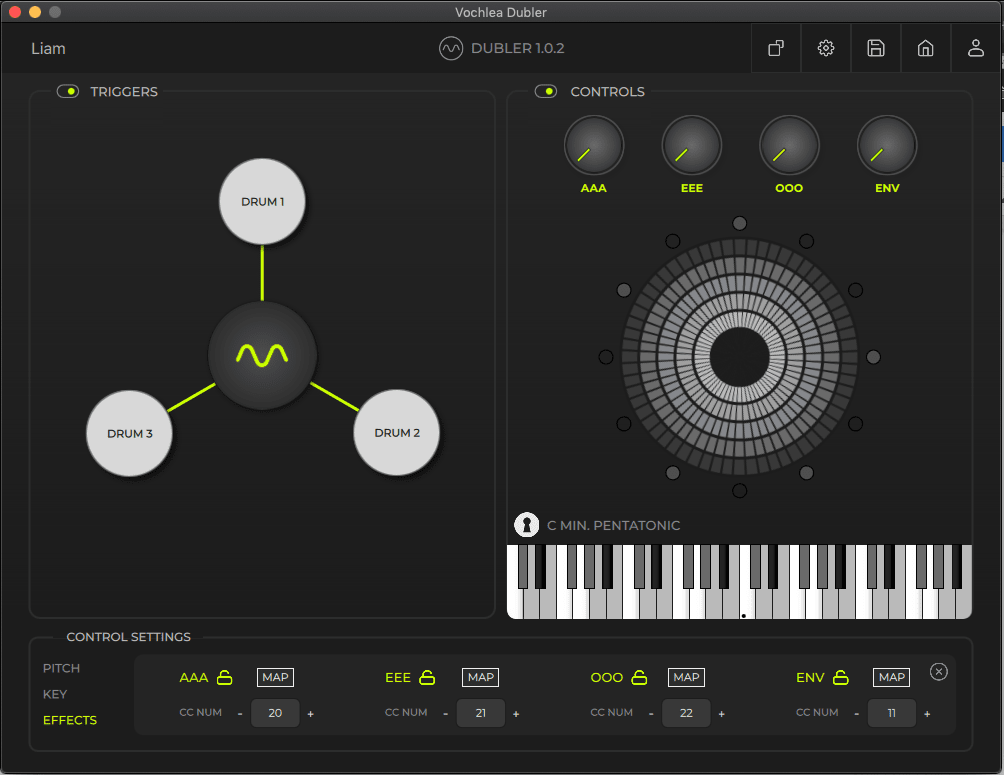The height and width of the screenshot is (775, 1004).
Task: Open the user profile icon
Action: [x=976, y=48]
